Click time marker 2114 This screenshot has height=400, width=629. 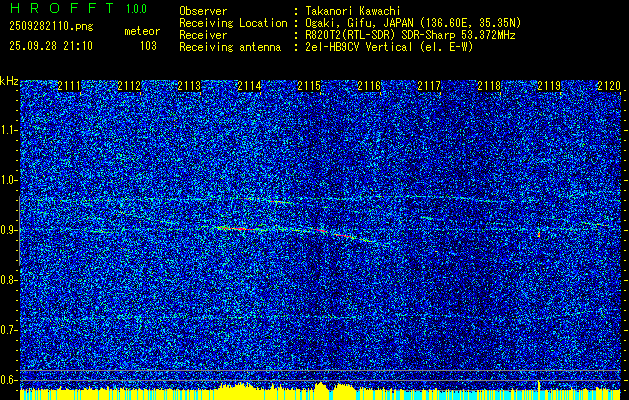click(249, 86)
